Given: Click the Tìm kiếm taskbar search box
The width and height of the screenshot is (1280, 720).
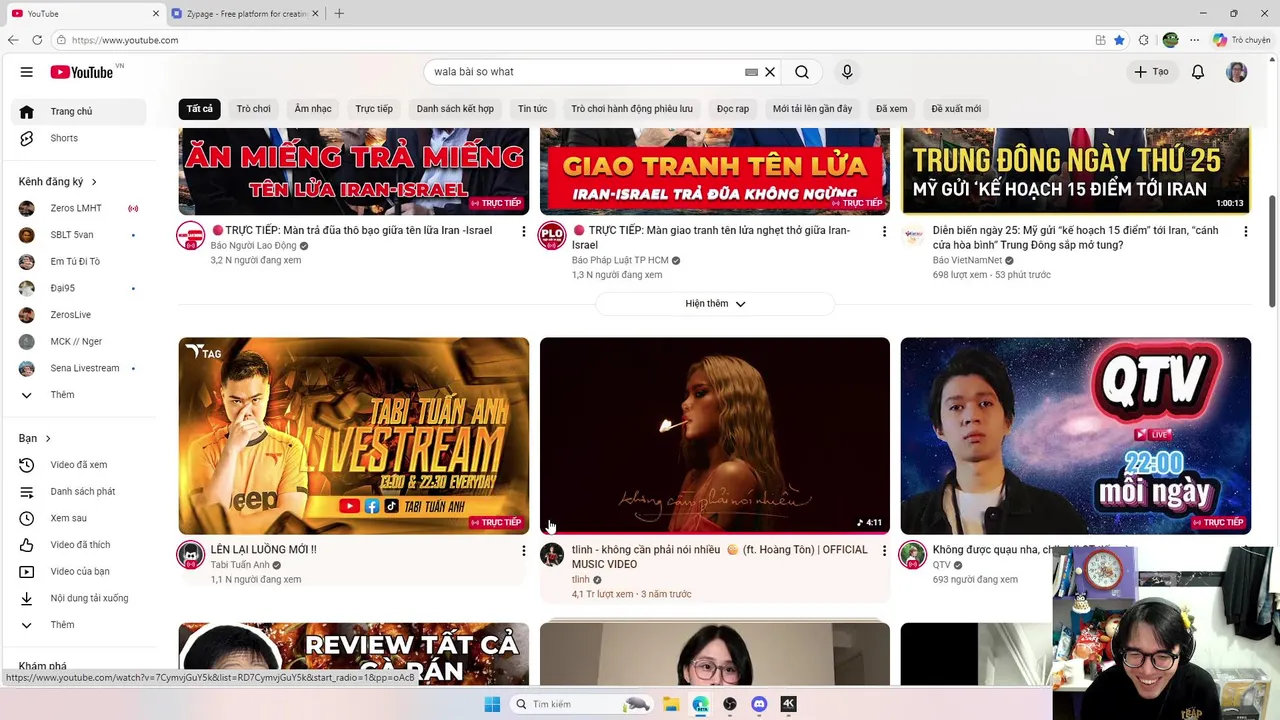Looking at the screenshot, I should [x=583, y=704].
